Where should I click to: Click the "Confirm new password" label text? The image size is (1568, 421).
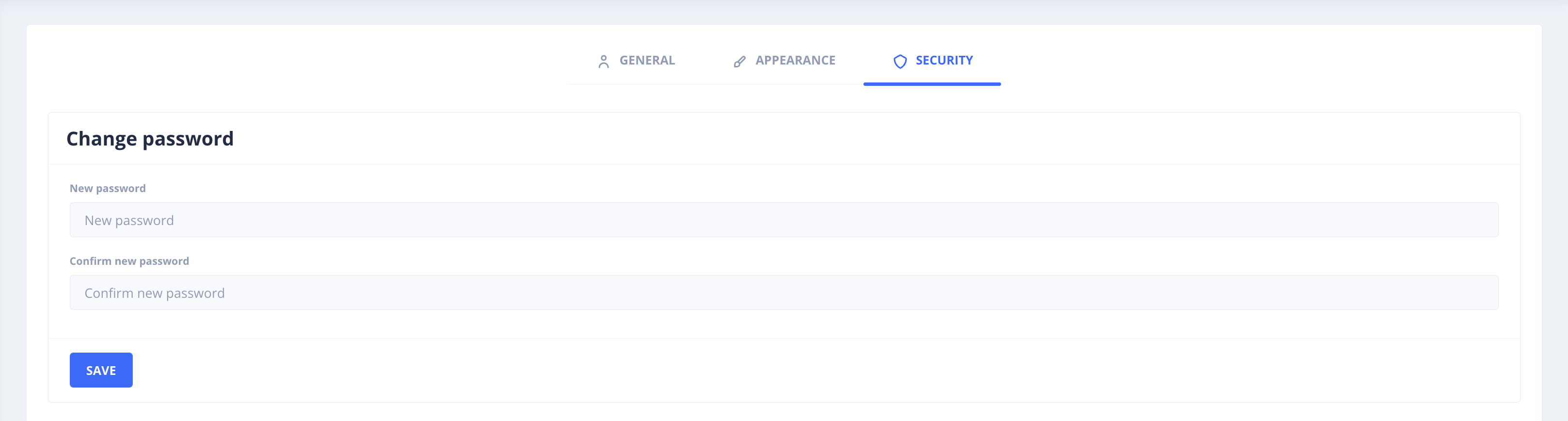[x=129, y=261]
